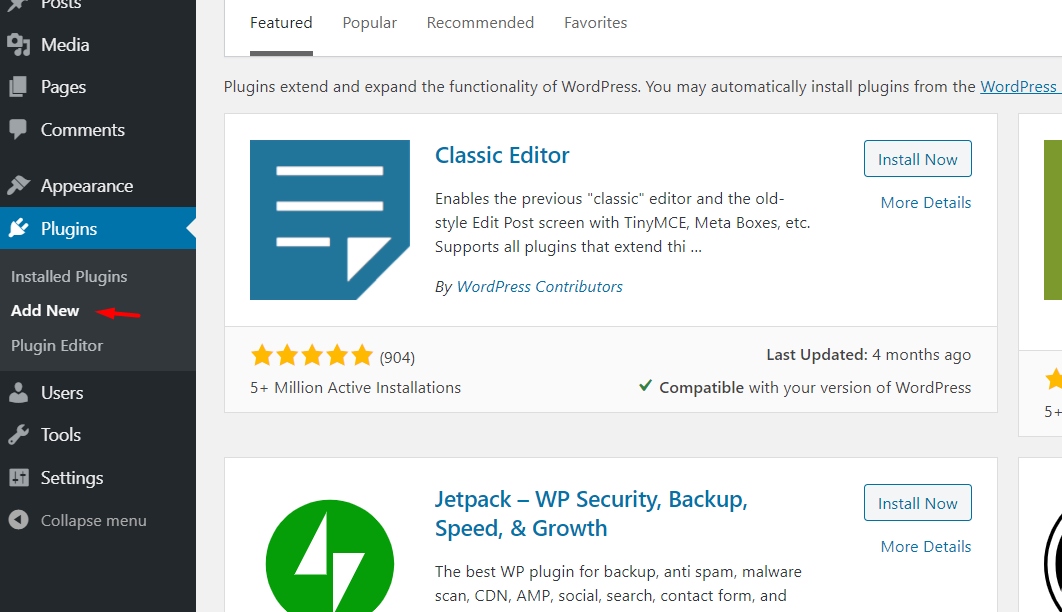Switch to the Popular tab
Image resolution: width=1062 pixels, height=612 pixels.
[369, 22]
